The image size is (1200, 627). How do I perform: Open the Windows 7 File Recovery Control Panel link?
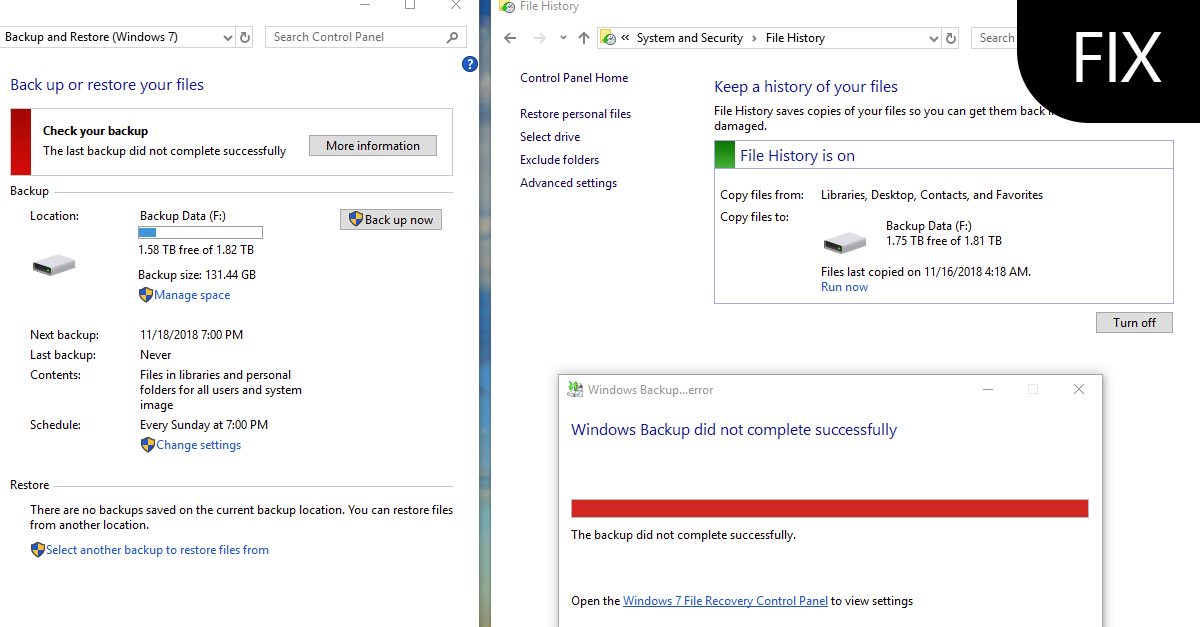[724, 600]
